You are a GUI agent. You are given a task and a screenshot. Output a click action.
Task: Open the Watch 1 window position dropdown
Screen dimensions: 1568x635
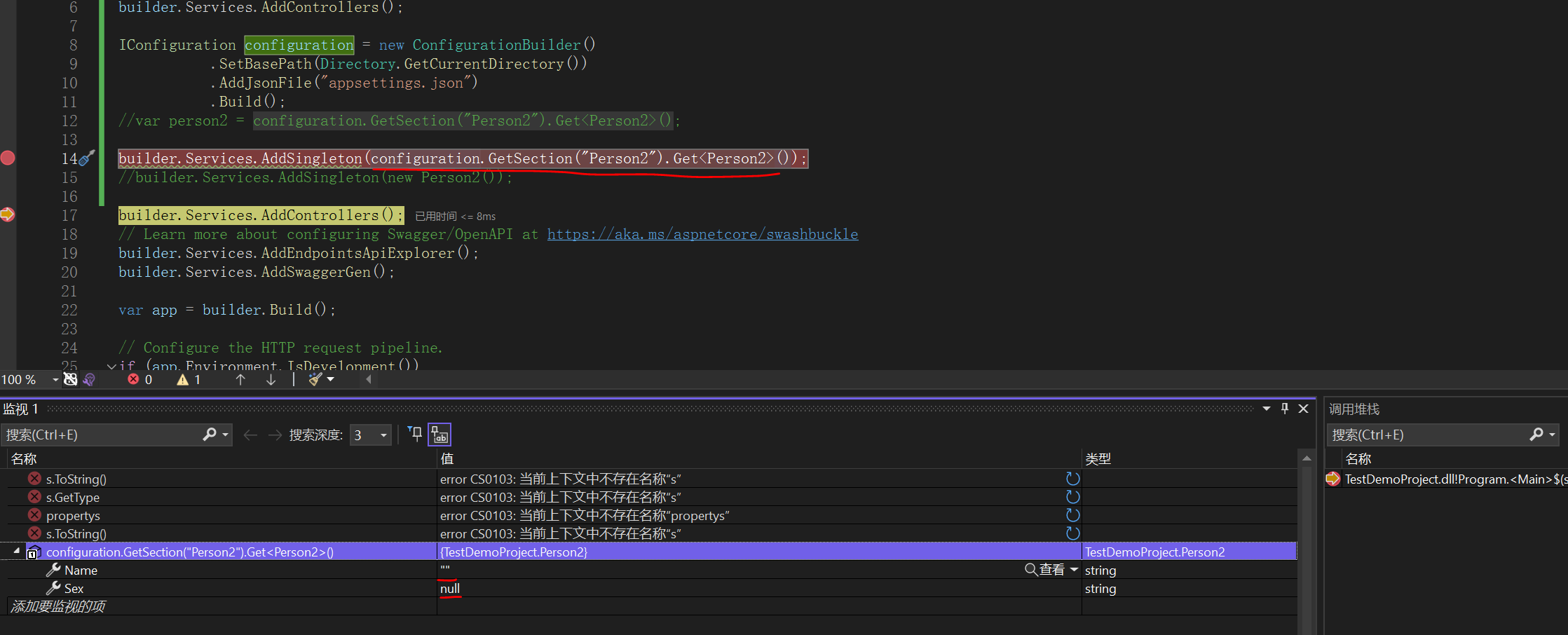(1266, 409)
